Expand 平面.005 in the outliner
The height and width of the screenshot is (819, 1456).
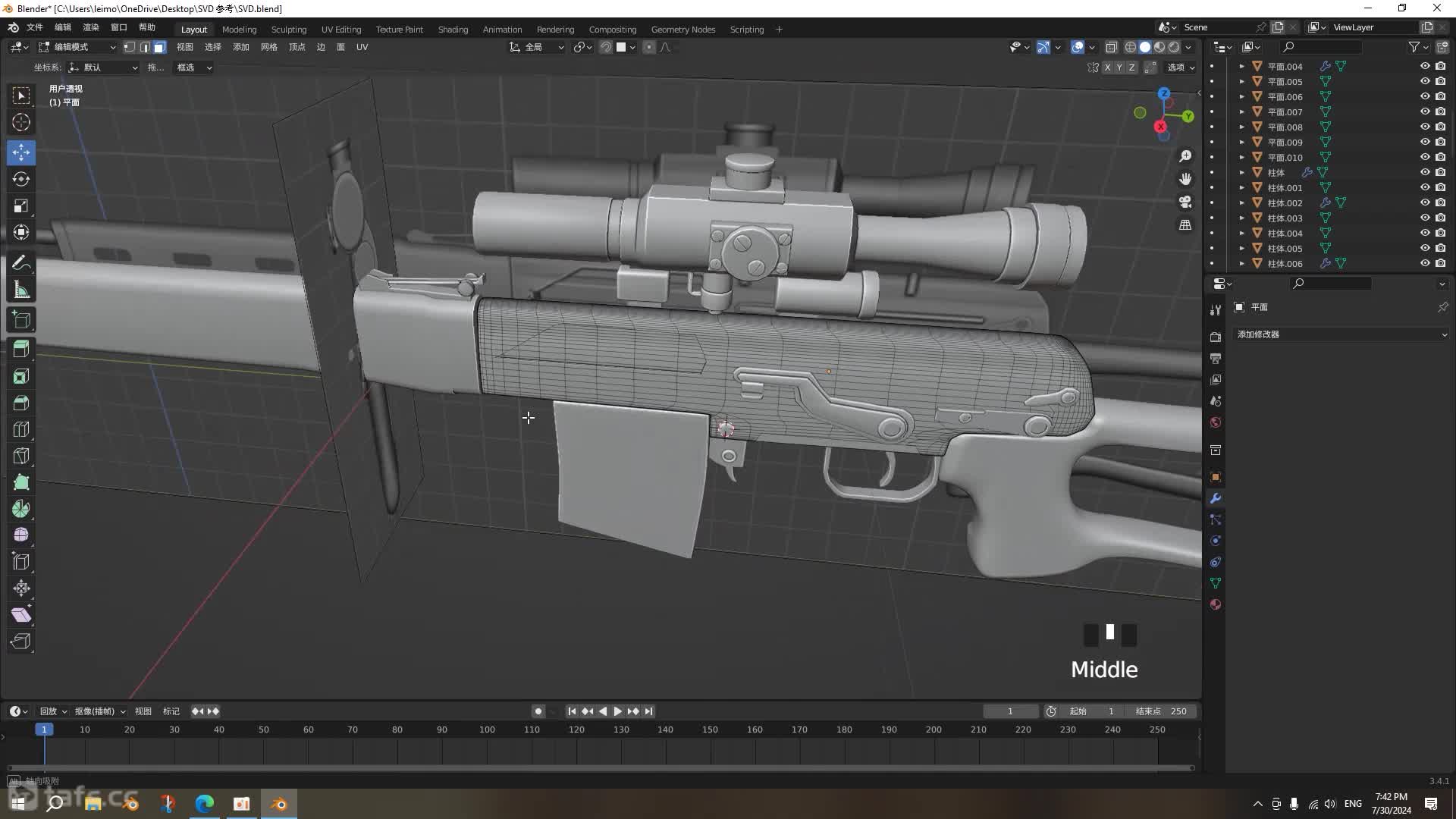1241,81
